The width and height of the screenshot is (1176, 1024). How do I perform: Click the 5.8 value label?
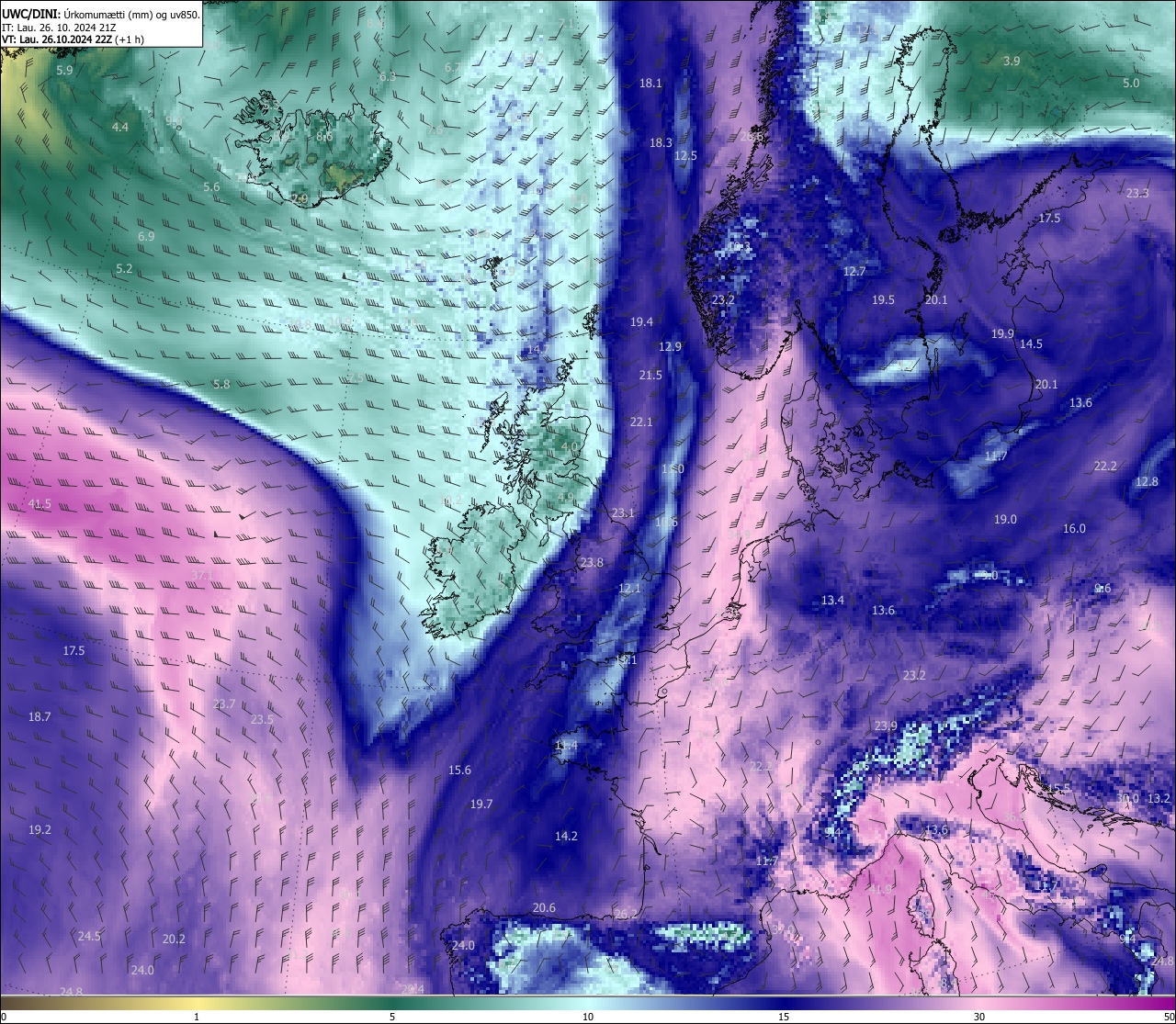point(221,384)
